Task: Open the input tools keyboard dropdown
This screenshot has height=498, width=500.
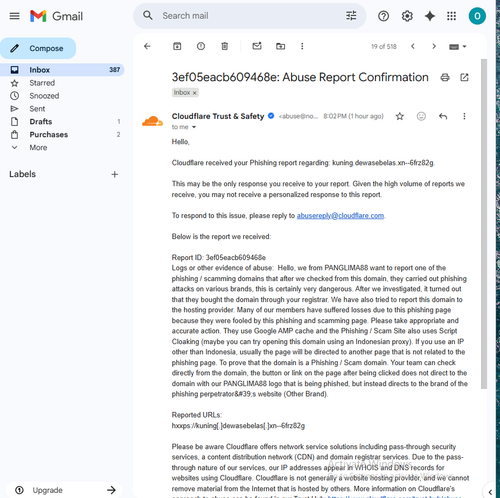Action: click(x=458, y=47)
